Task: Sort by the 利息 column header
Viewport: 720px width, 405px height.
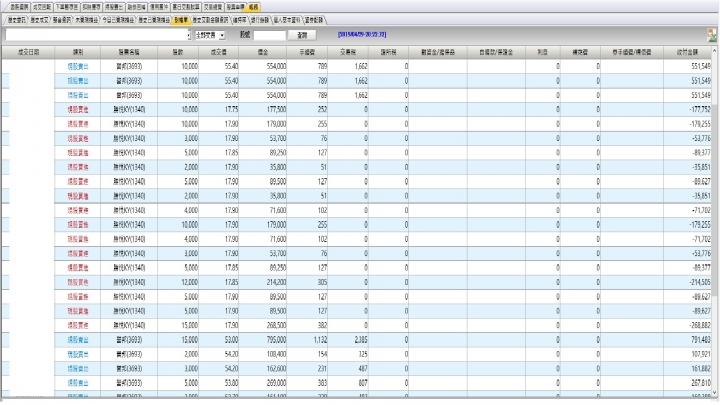Action: coord(543,52)
